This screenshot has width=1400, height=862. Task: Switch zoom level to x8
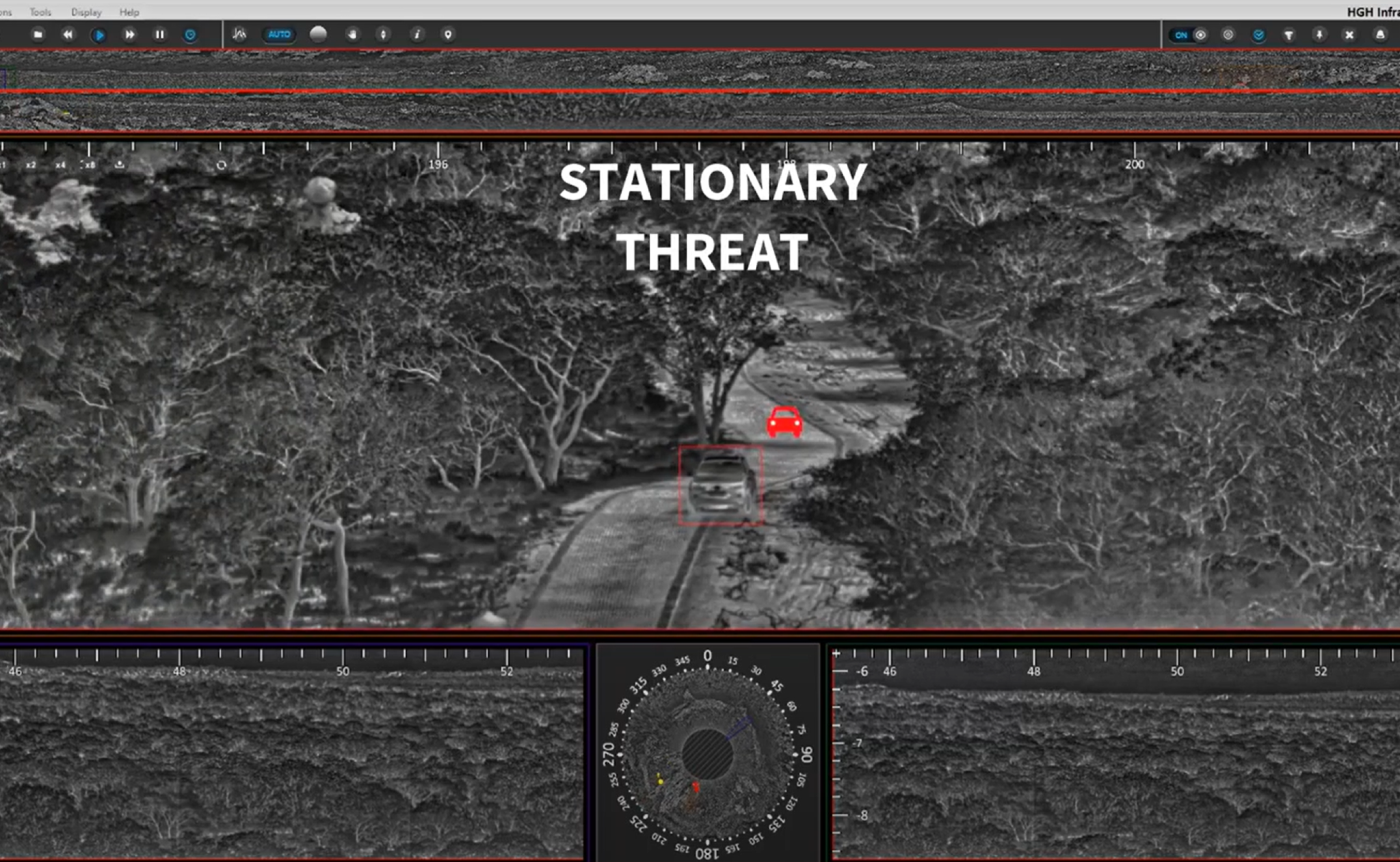[90, 164]
